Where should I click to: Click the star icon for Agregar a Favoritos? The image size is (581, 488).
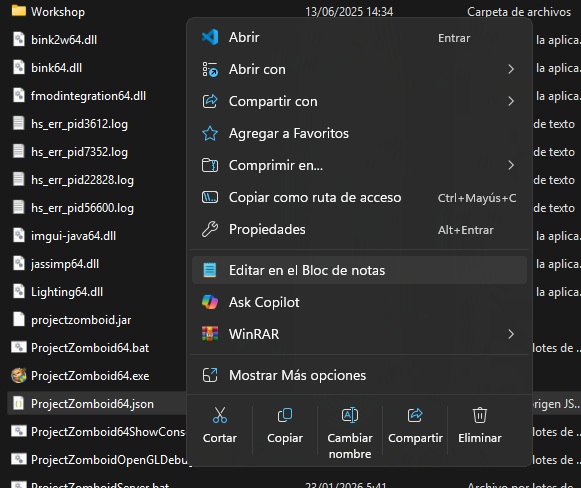pyautogui.click(x=210, y=133)
